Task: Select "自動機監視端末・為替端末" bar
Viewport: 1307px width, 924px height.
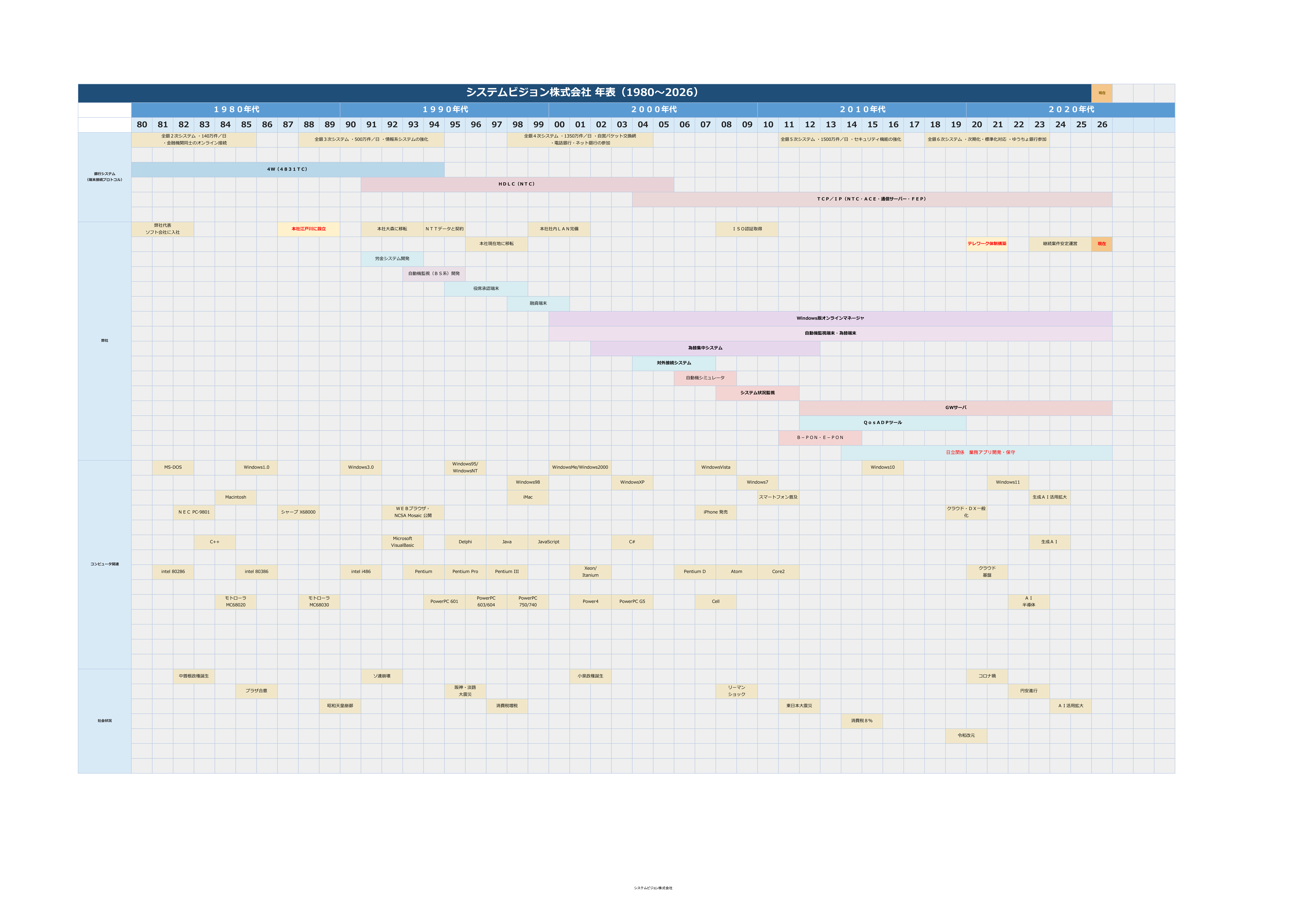Action: point(830,333)
